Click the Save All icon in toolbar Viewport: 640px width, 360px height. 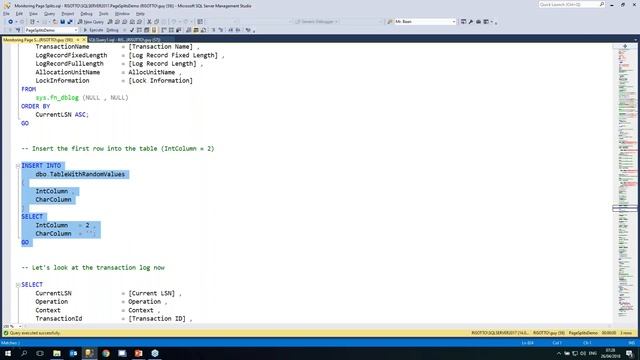coord(70,22)
